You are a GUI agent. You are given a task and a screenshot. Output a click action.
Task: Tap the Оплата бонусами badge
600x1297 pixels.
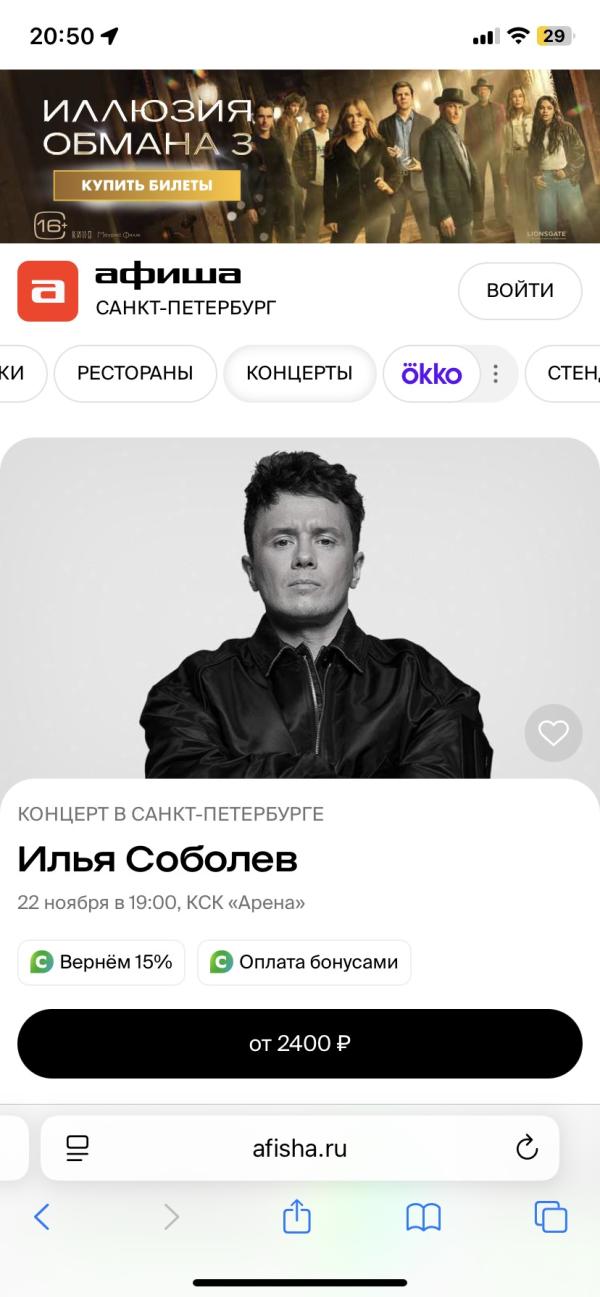coord(304,962)
